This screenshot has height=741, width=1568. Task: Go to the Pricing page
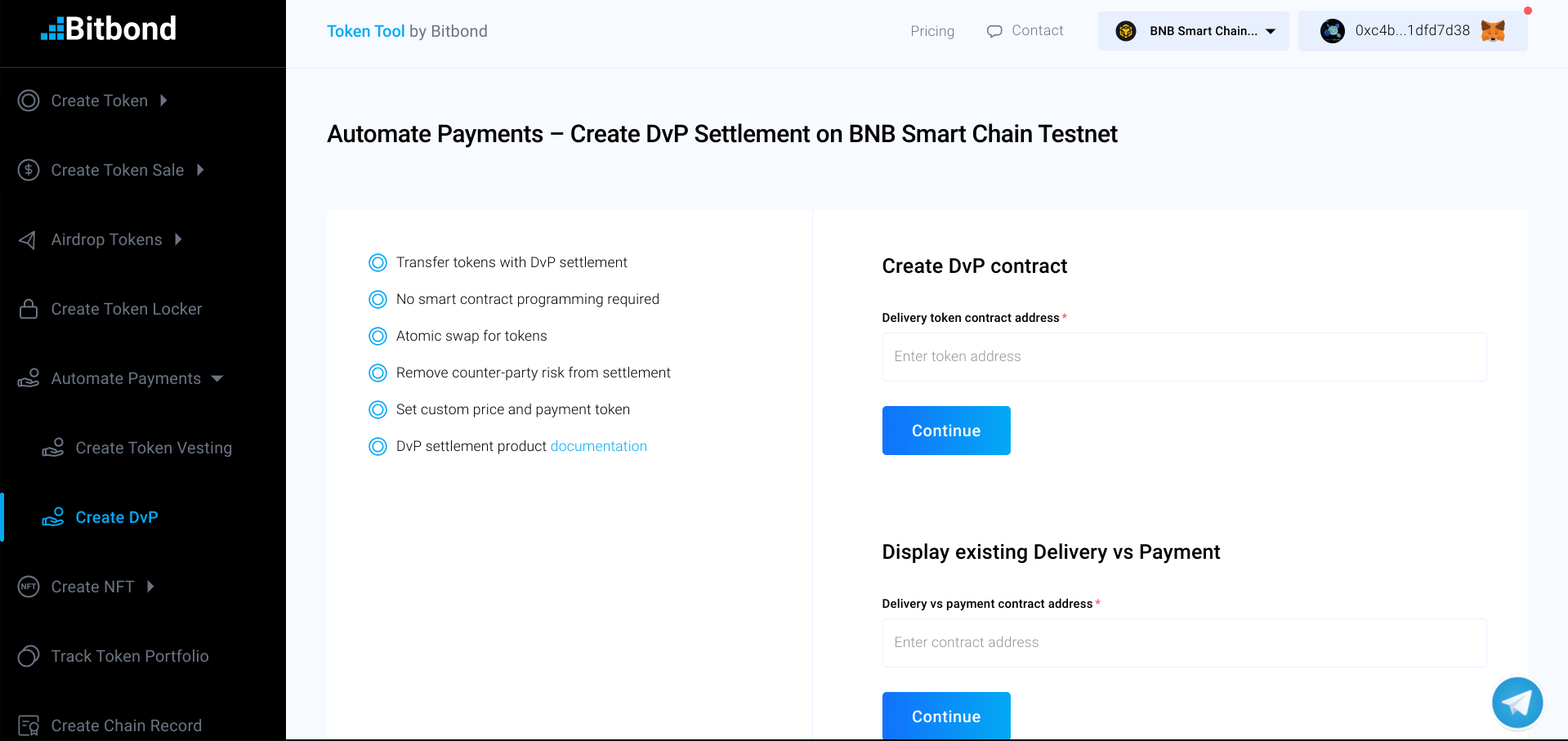(x=932, y=31)
